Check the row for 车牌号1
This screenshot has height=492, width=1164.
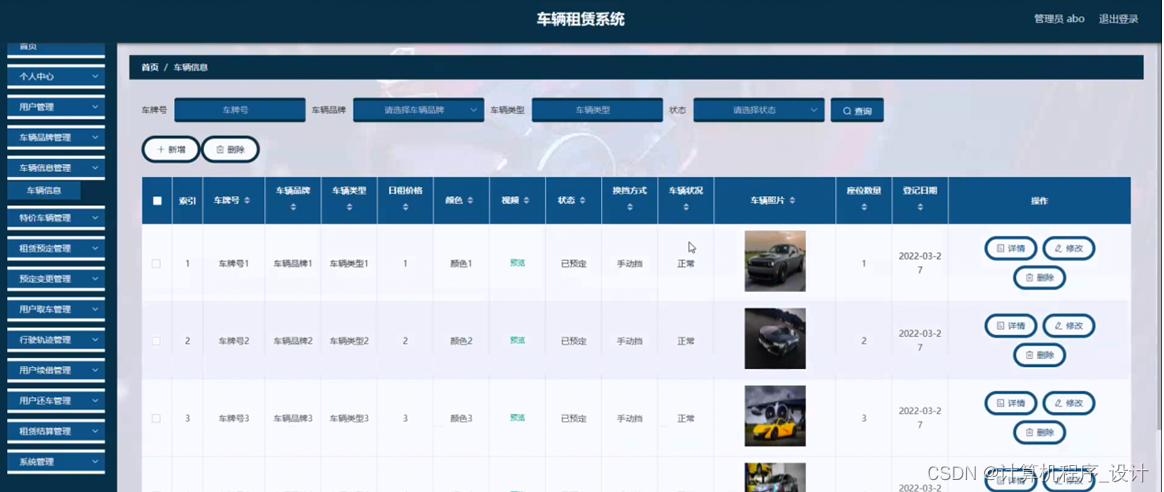(x=156, y=263)
